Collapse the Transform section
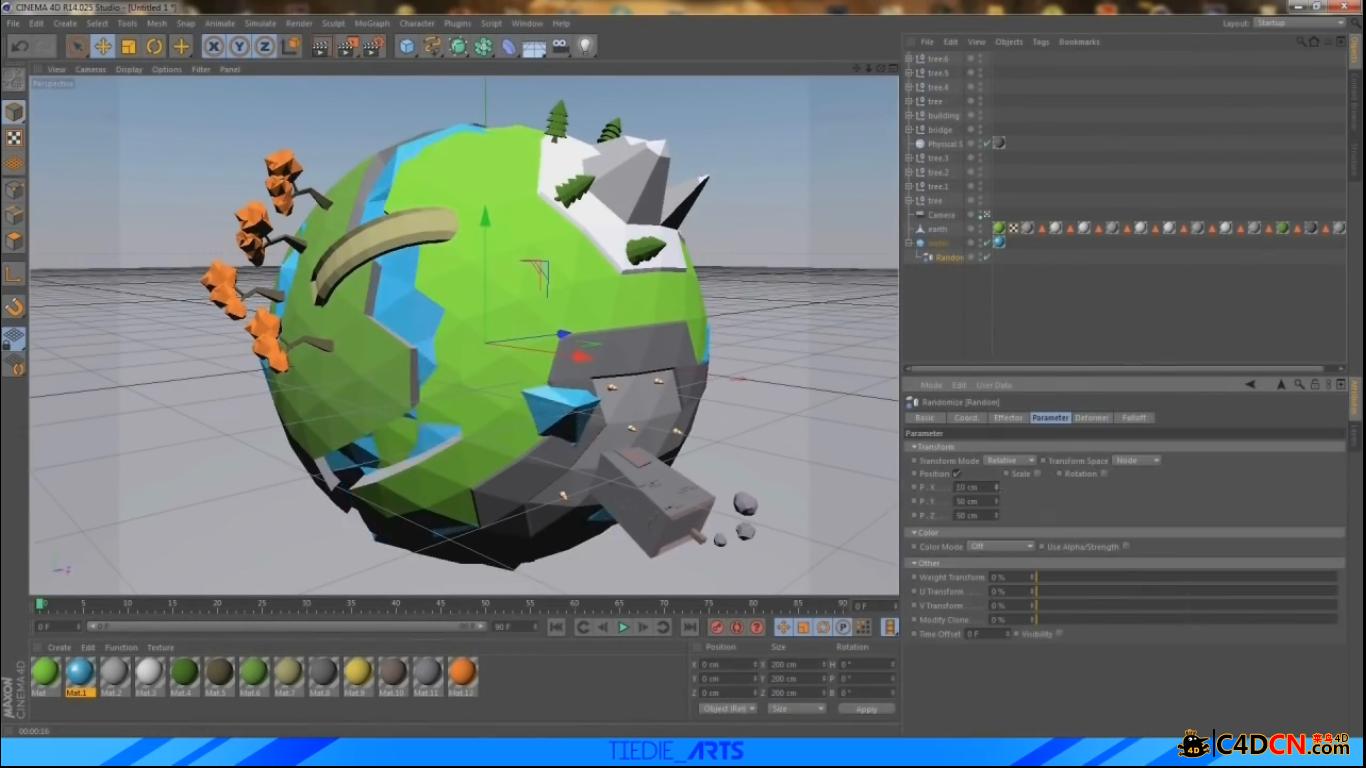 coord(914,447)
